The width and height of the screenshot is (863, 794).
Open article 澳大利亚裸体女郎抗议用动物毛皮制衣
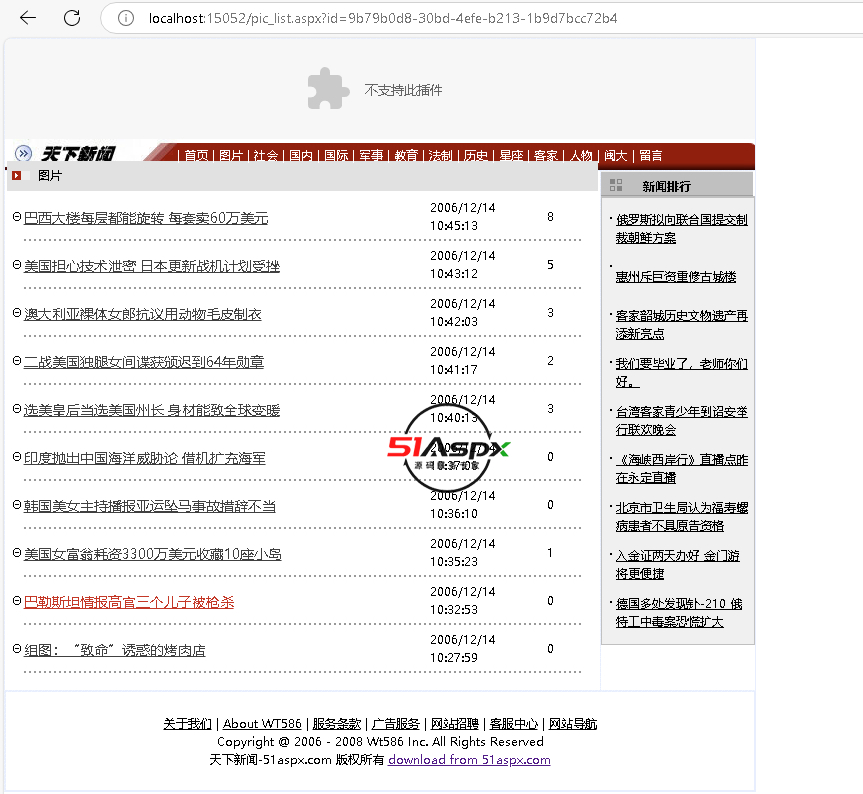pyautogui.click(x=143, y=314)
